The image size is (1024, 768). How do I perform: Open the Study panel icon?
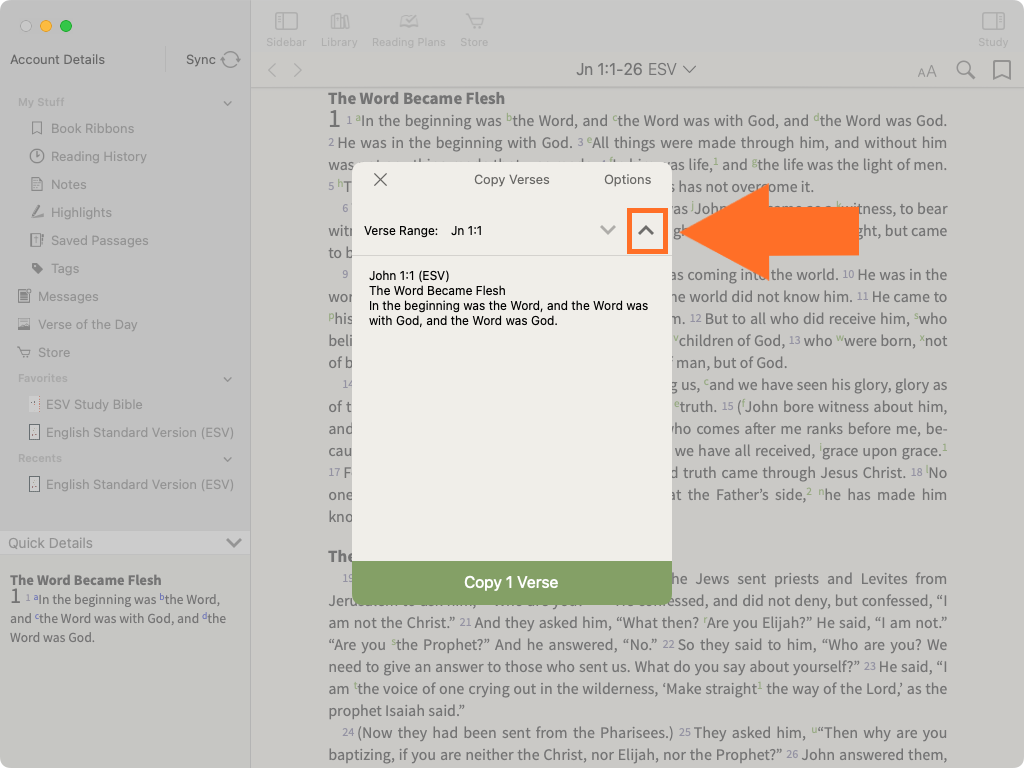(x=992, y=28)
